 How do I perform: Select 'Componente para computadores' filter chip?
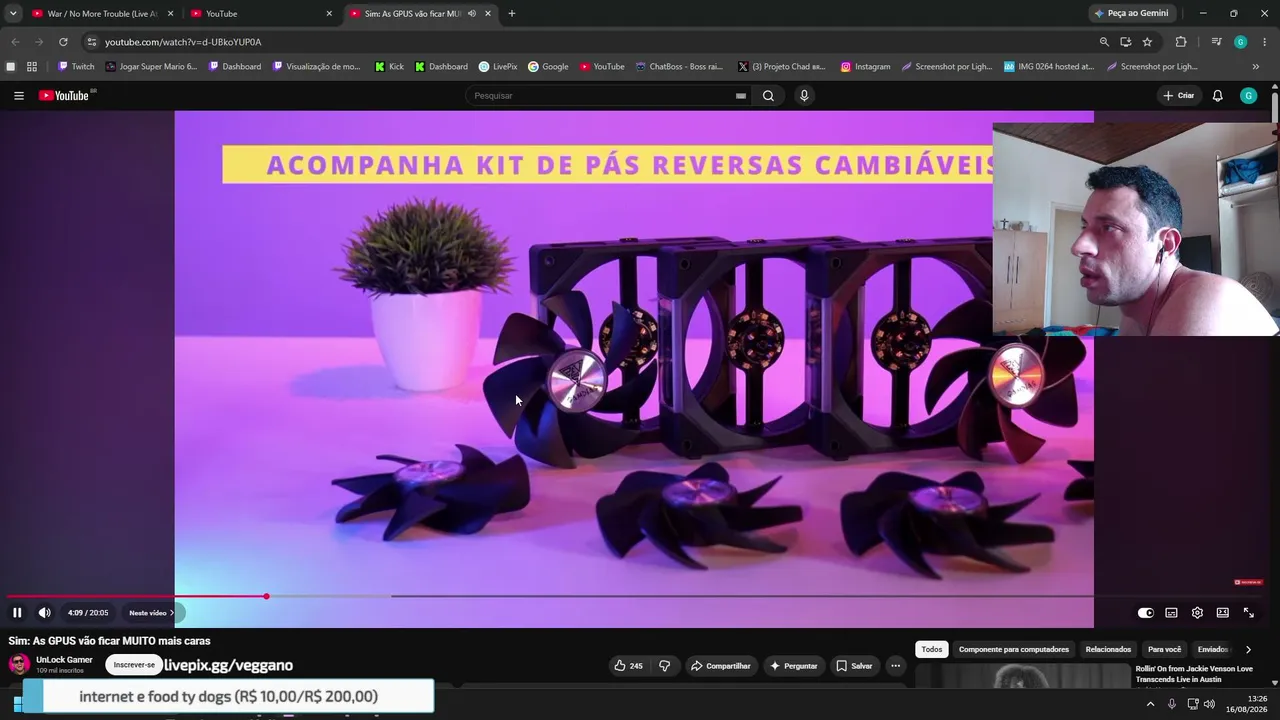pyautogui.click(x=1014, y=650)
